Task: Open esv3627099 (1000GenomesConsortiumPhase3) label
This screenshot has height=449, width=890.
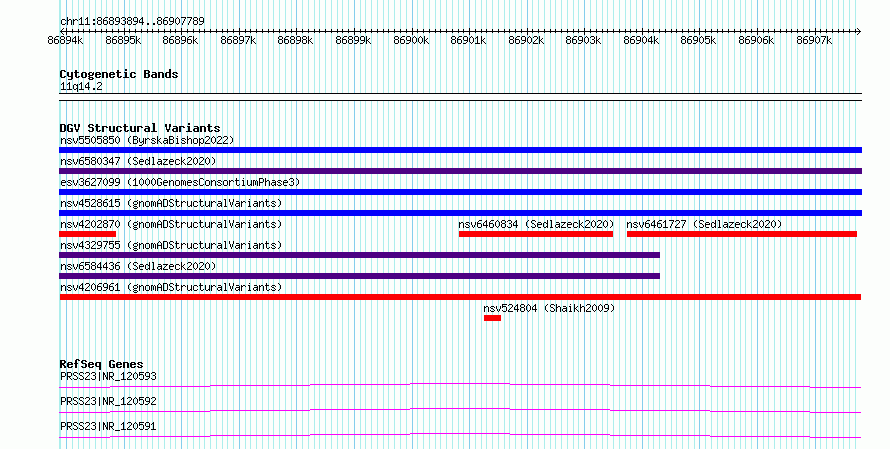Action: 180,182
